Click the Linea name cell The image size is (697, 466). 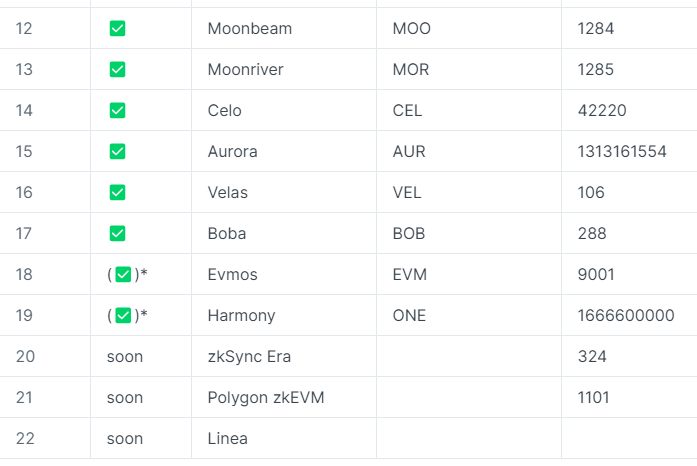pyautogui.click(x=228, y=438)
